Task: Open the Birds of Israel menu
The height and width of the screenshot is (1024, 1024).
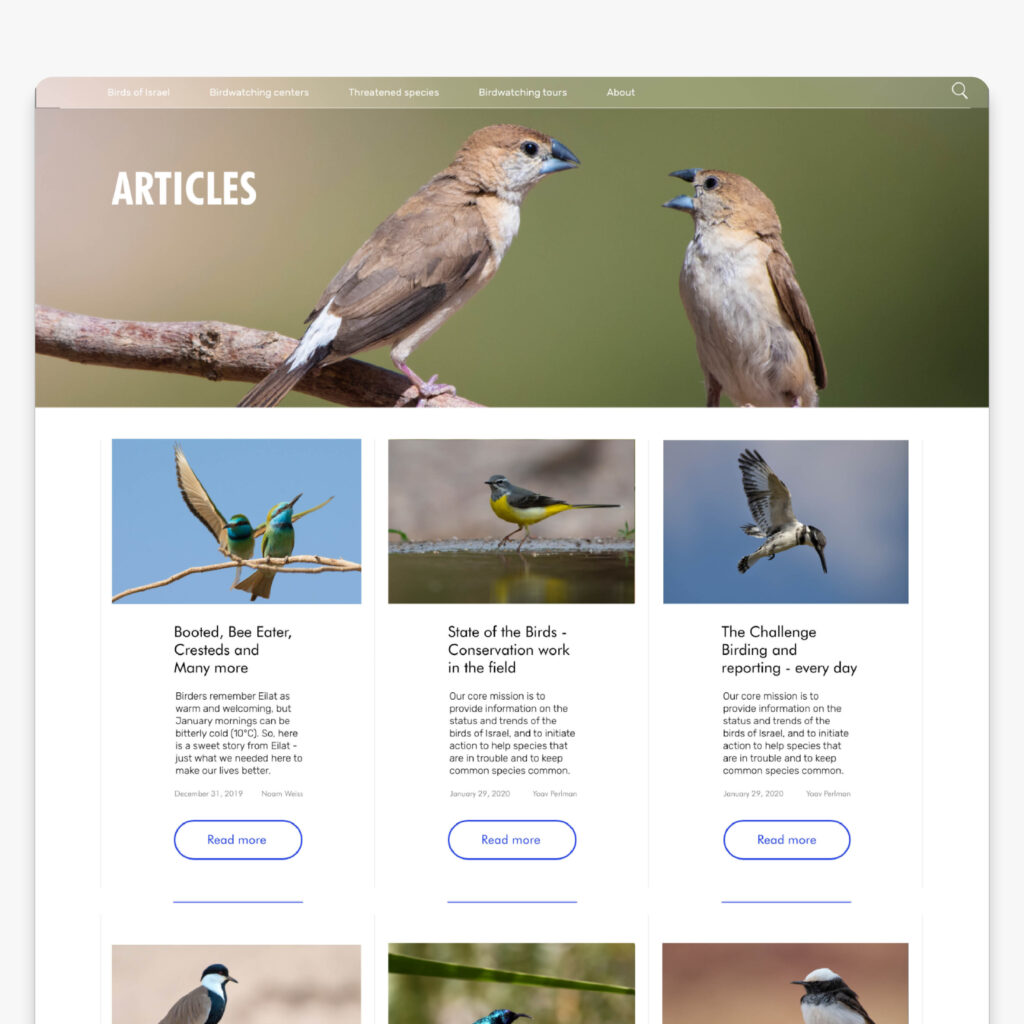Action: click(x=138, y=92)
